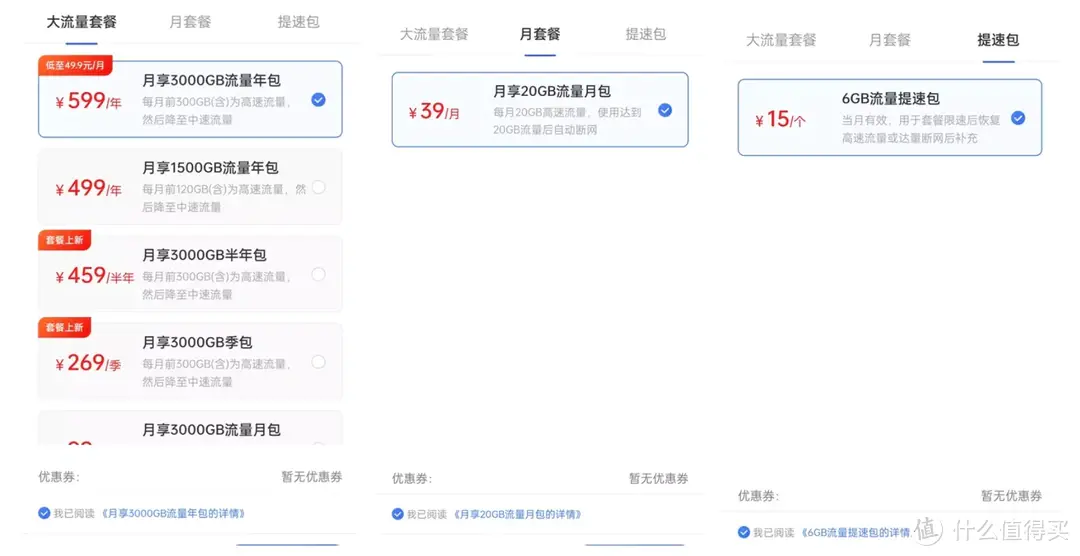Image resolution: width=1080 pixels, height=556 pixels.
Task: Toggle the 6GB流量提速包 selection circle
Action: 1018,118
